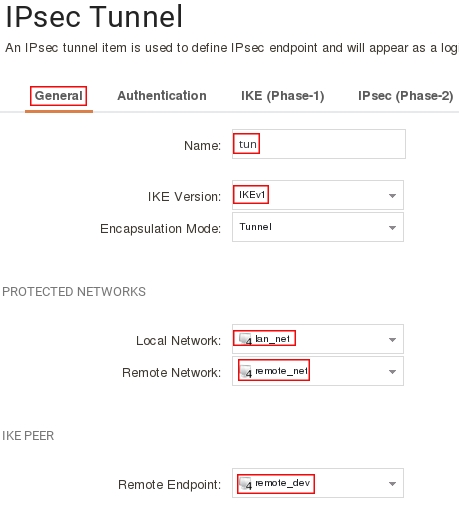
Task: Open the IKE (Phase-1) tab
Action: [283, 96]
